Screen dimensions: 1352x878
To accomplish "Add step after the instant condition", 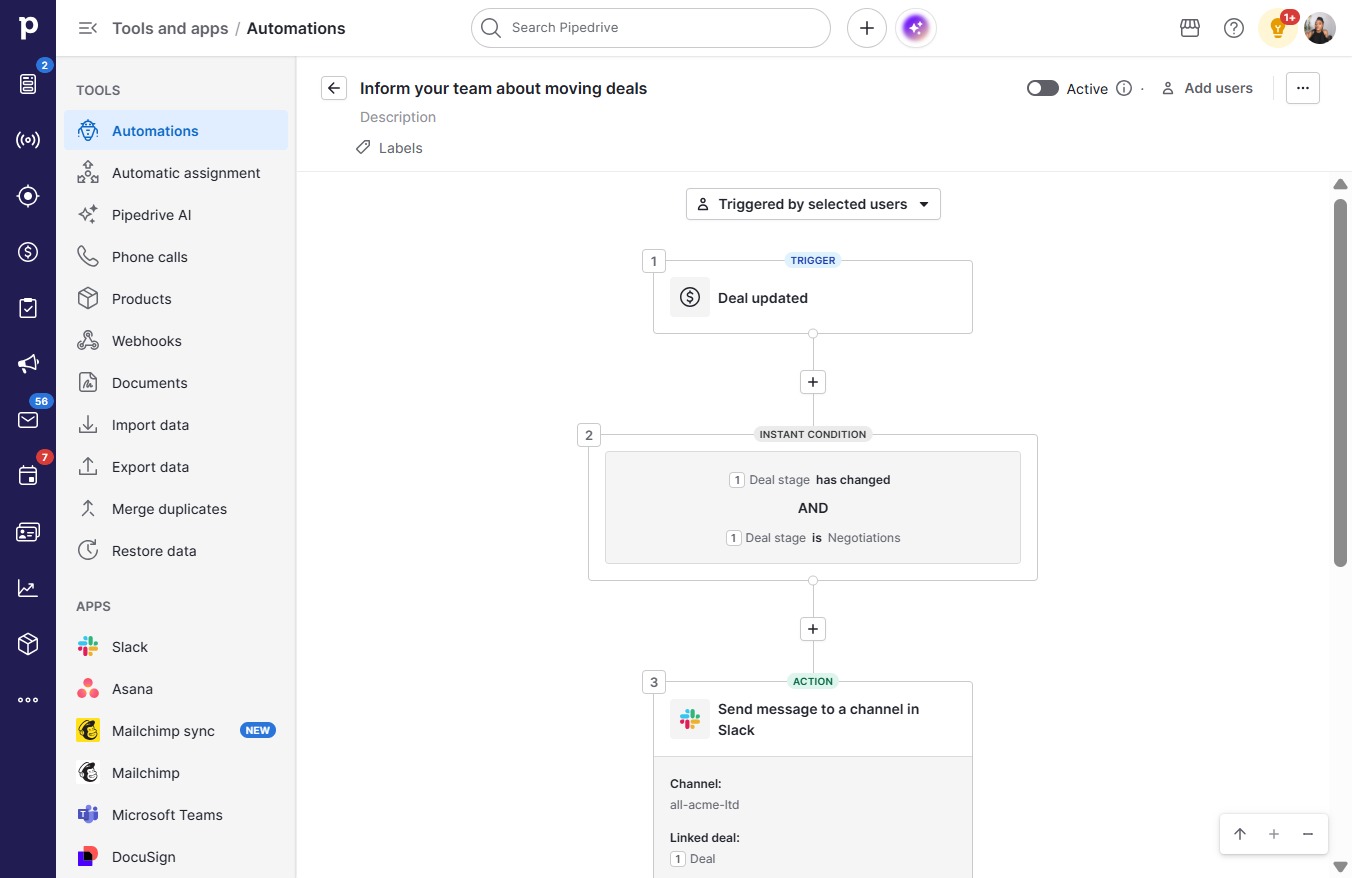I will [813, 629].
